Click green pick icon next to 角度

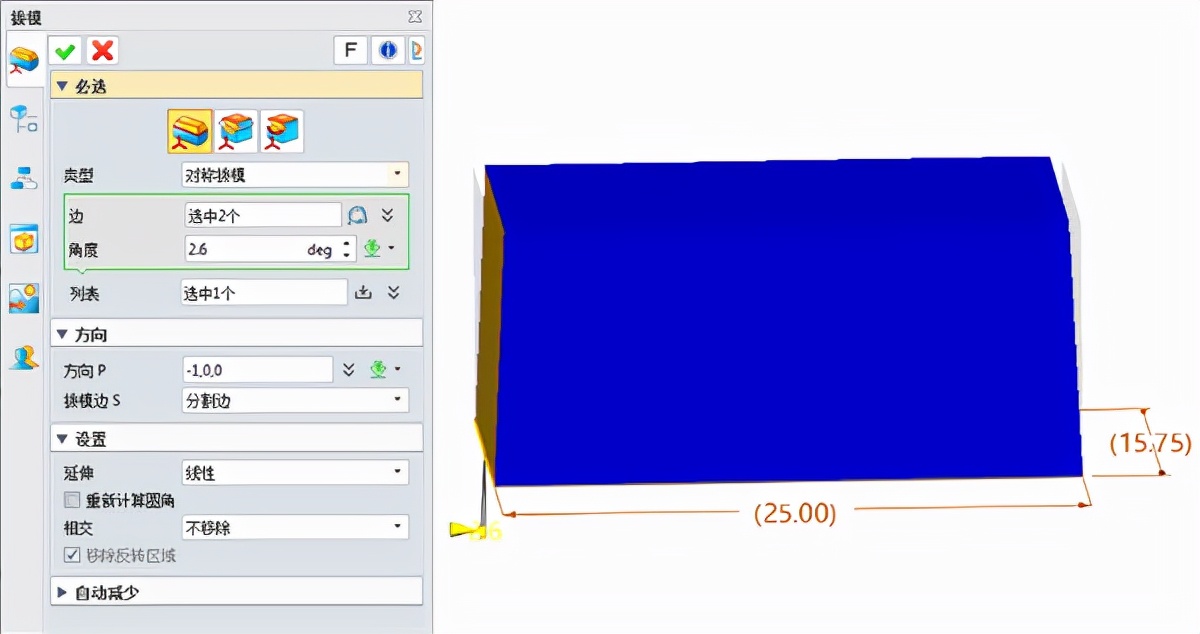pyautogui.click(x=374, y=249)
